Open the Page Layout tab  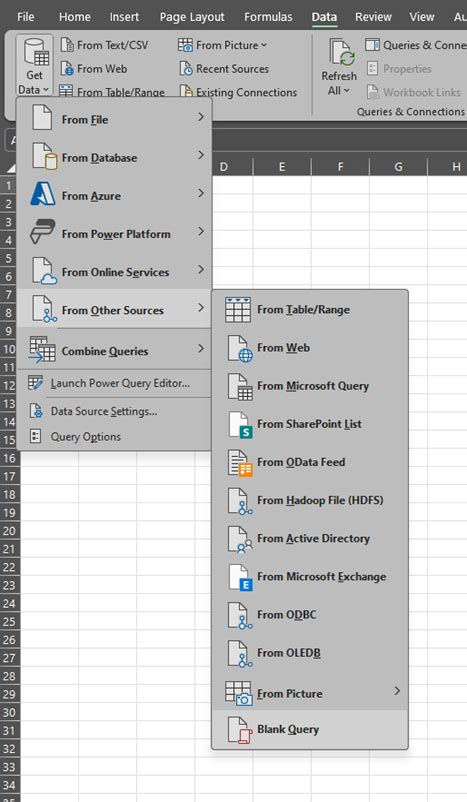[x=192, y=17]
